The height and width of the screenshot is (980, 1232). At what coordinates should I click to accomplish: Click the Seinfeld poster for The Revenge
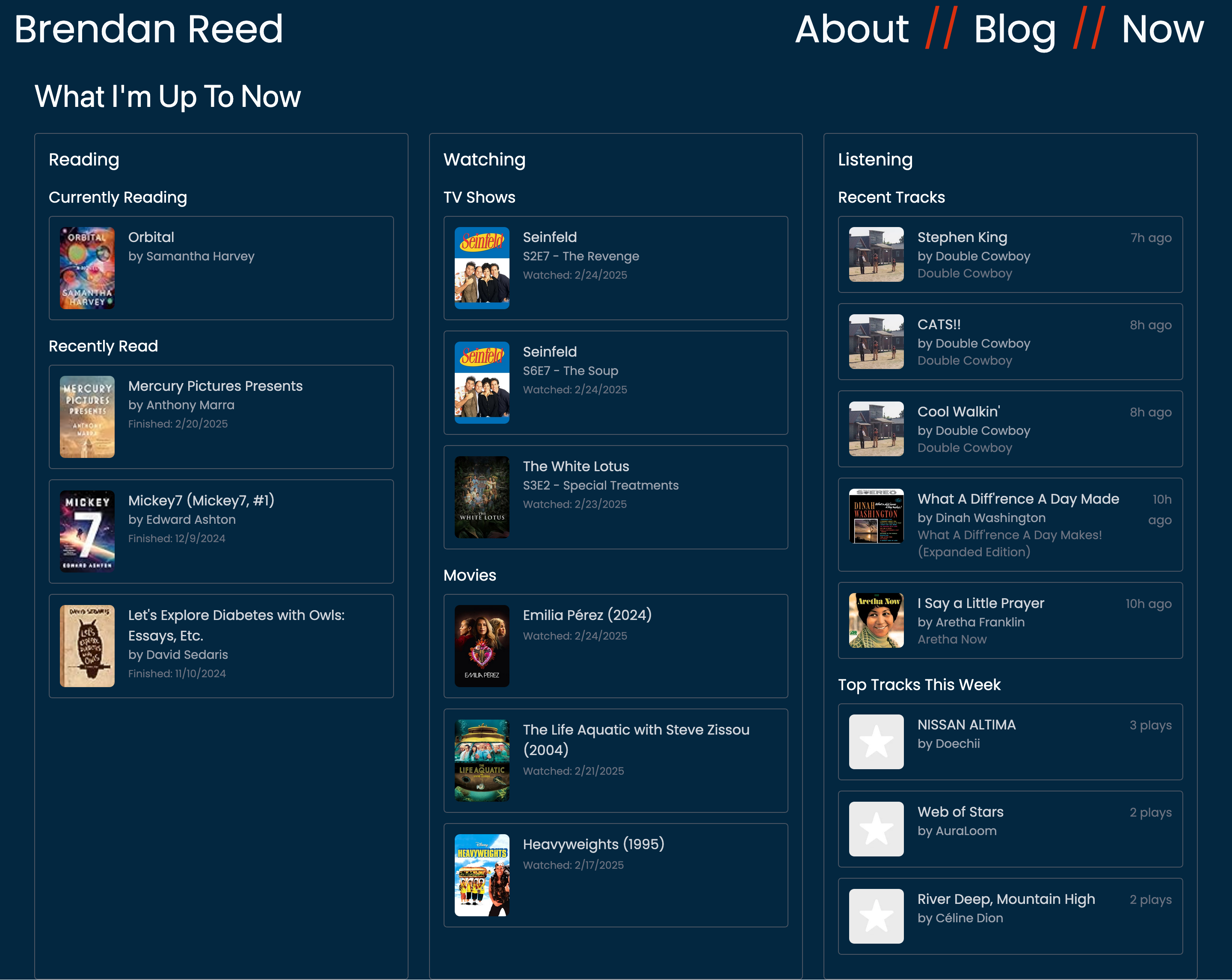click(x=482, y=268)
